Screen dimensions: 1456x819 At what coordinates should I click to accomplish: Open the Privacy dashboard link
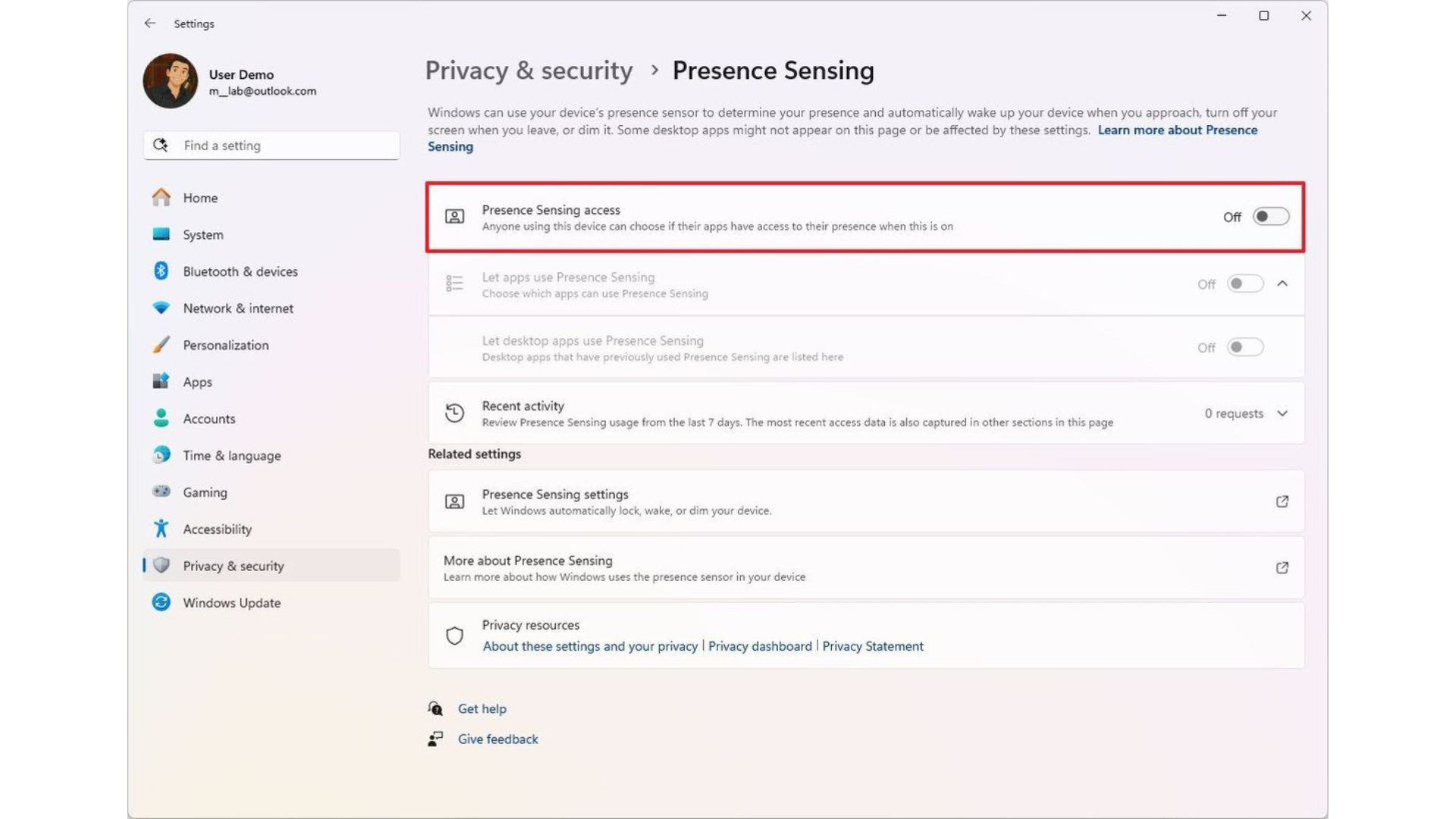click(760, 645)
